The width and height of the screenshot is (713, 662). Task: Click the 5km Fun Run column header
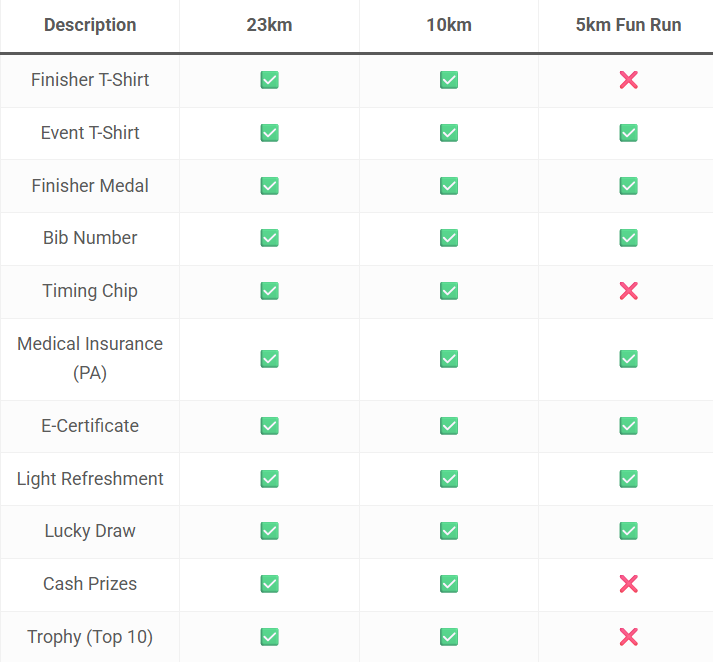click(x=628, y=25)
